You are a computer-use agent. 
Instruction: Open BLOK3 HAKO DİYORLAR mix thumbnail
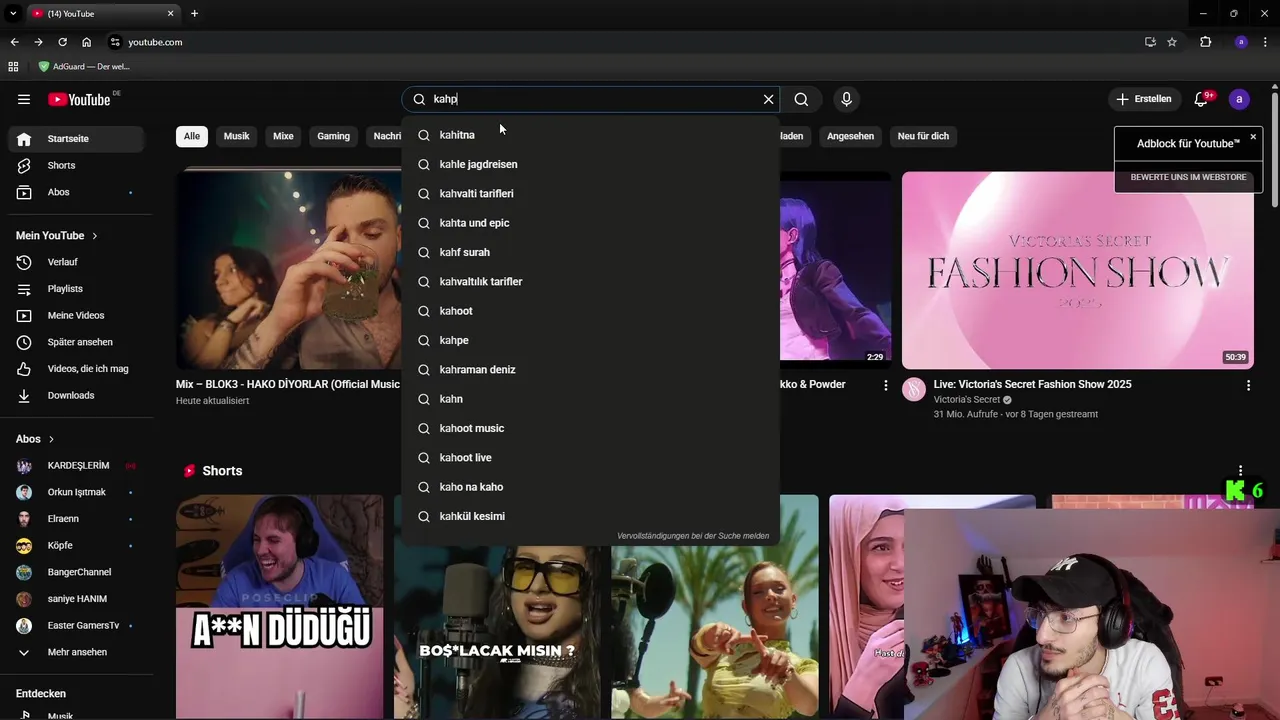(289, 270)
